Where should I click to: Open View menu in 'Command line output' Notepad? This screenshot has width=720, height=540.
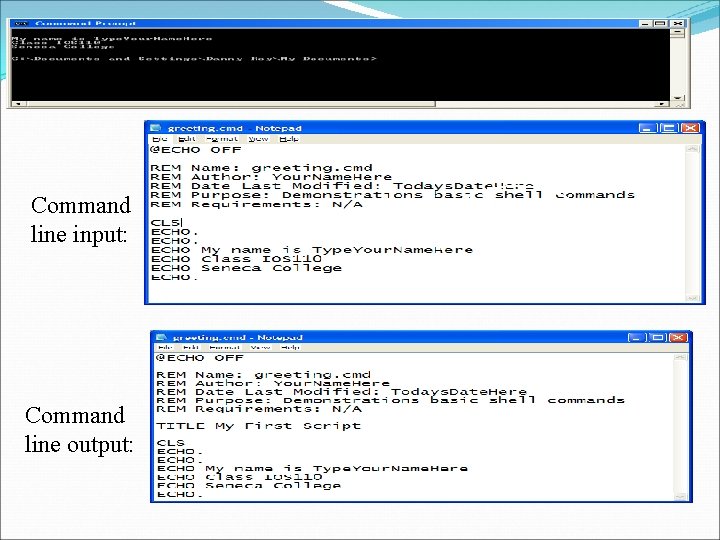point(260,347)
